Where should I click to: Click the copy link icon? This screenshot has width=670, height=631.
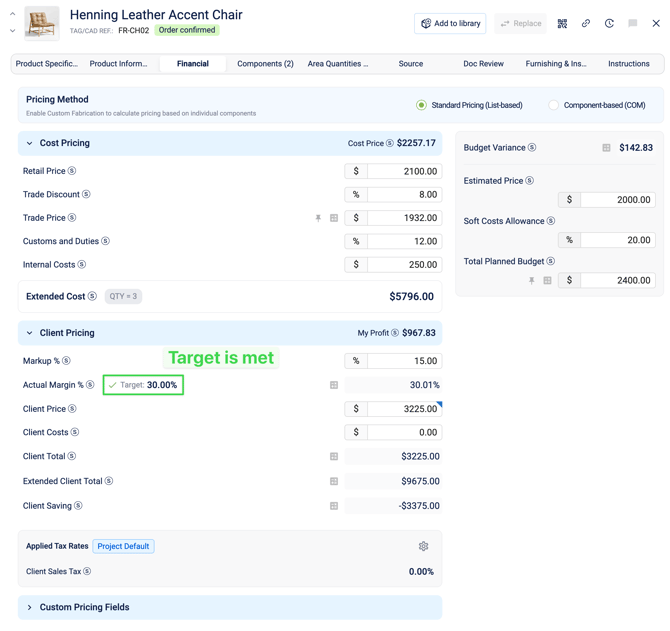(x=586, y=23)
